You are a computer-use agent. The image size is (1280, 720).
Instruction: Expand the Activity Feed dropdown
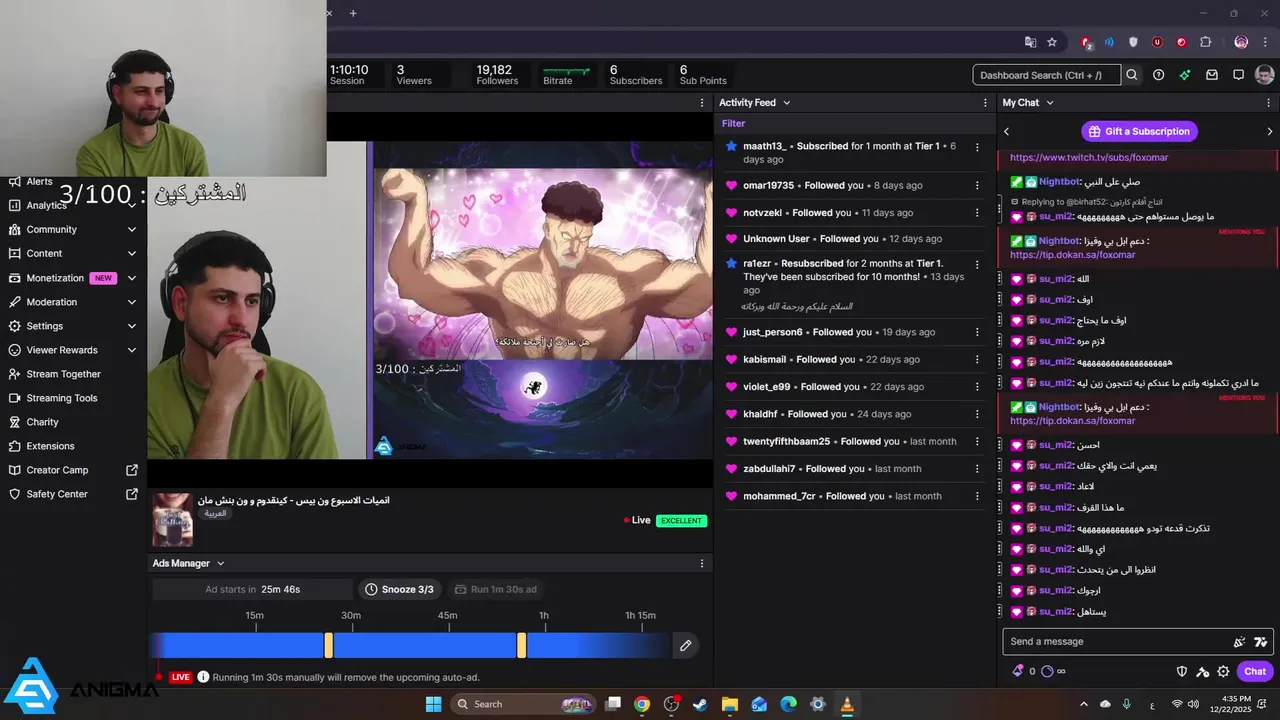tap(787, 103)
